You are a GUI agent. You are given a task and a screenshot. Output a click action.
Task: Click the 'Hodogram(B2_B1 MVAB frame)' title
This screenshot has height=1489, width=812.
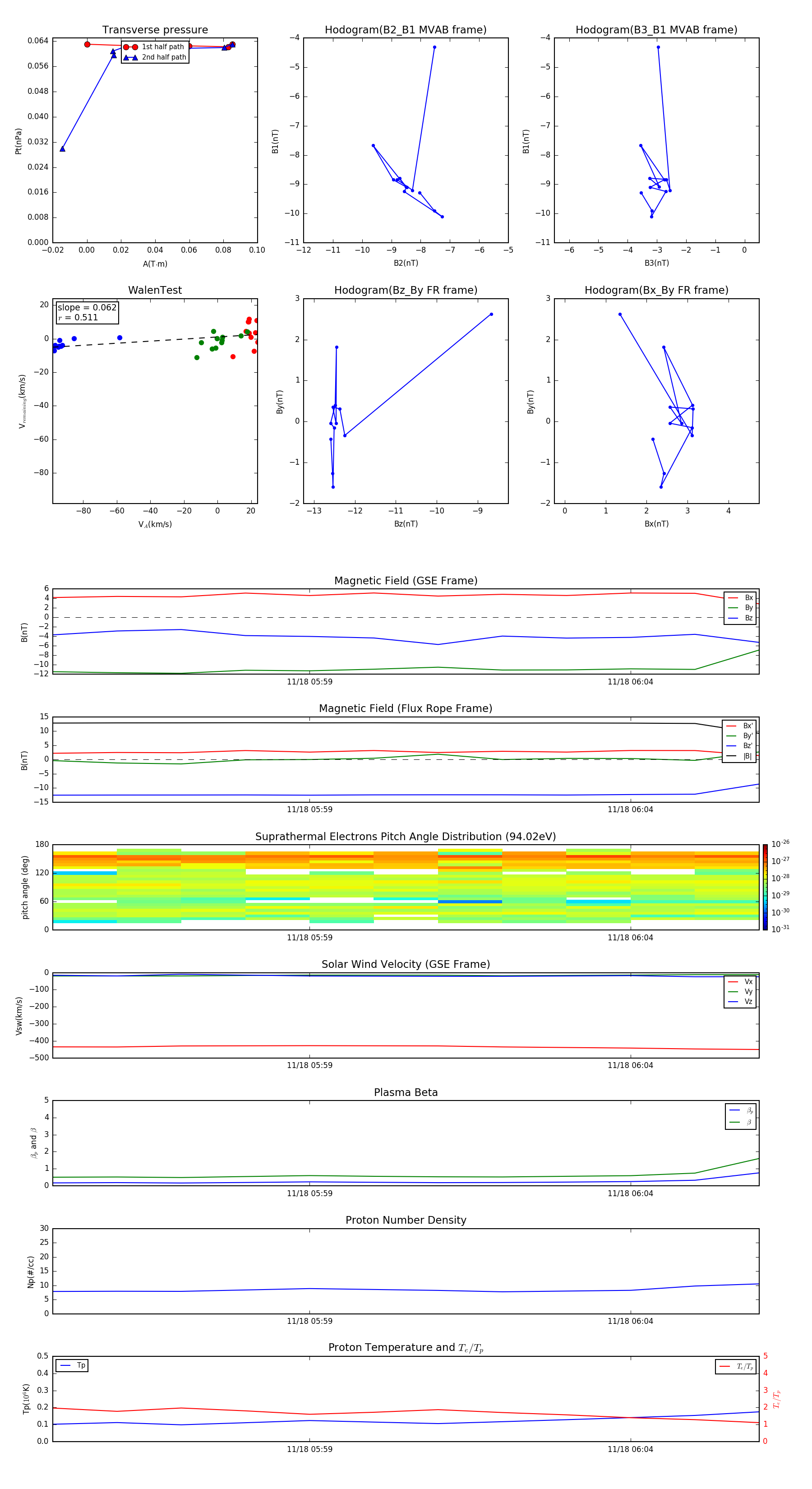[406, 30]
